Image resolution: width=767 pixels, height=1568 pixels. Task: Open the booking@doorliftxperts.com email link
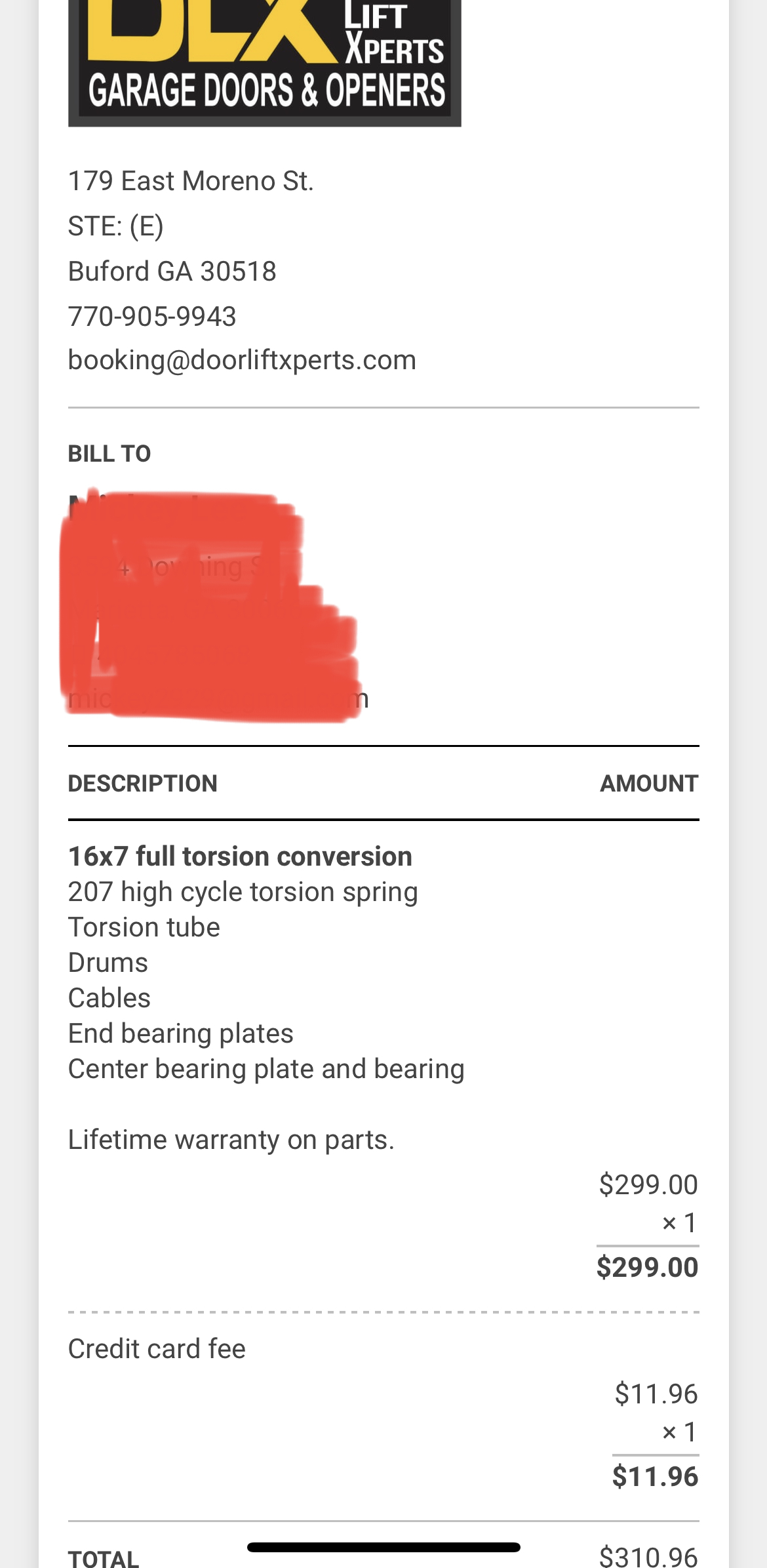point(242,360)
